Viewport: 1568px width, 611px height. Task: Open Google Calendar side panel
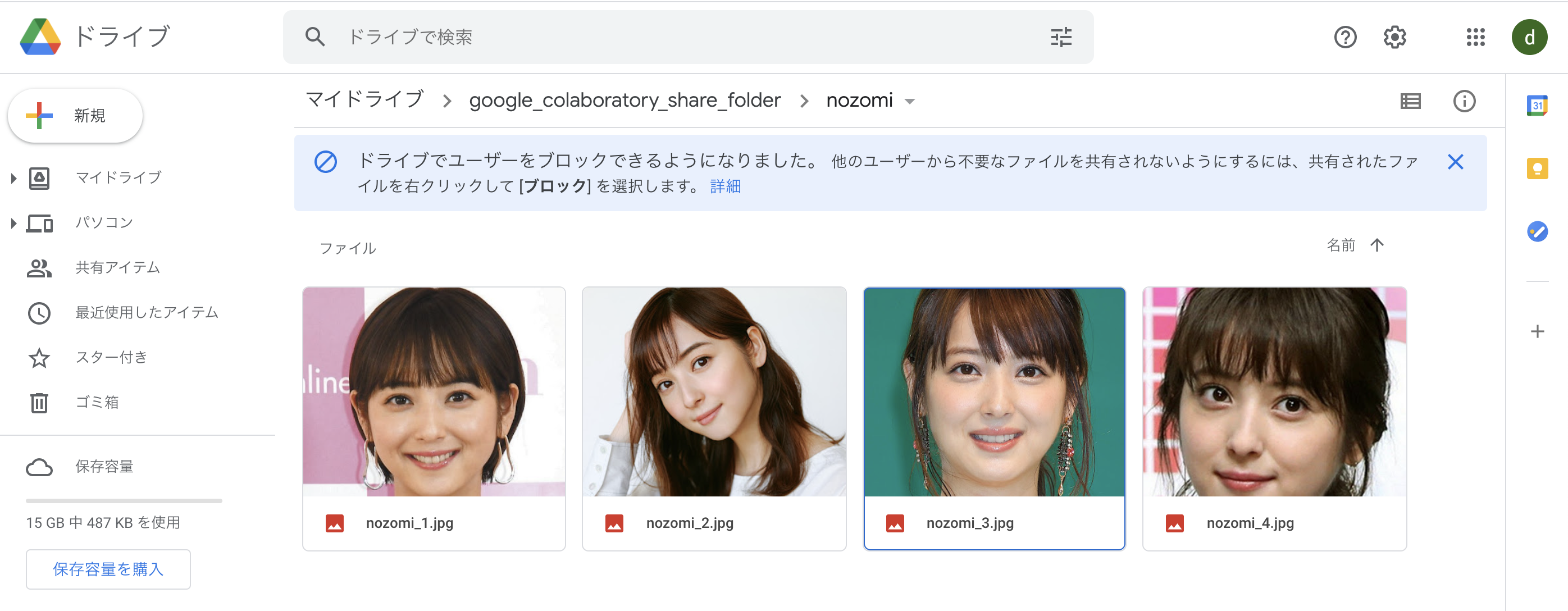point(1537,105)
